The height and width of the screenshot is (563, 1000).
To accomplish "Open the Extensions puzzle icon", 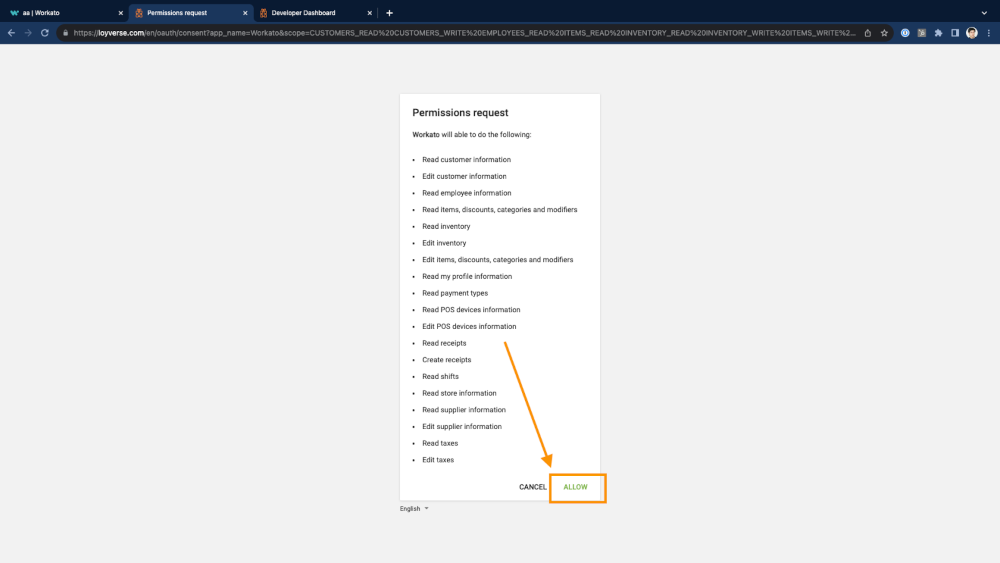I will (938, 33).
